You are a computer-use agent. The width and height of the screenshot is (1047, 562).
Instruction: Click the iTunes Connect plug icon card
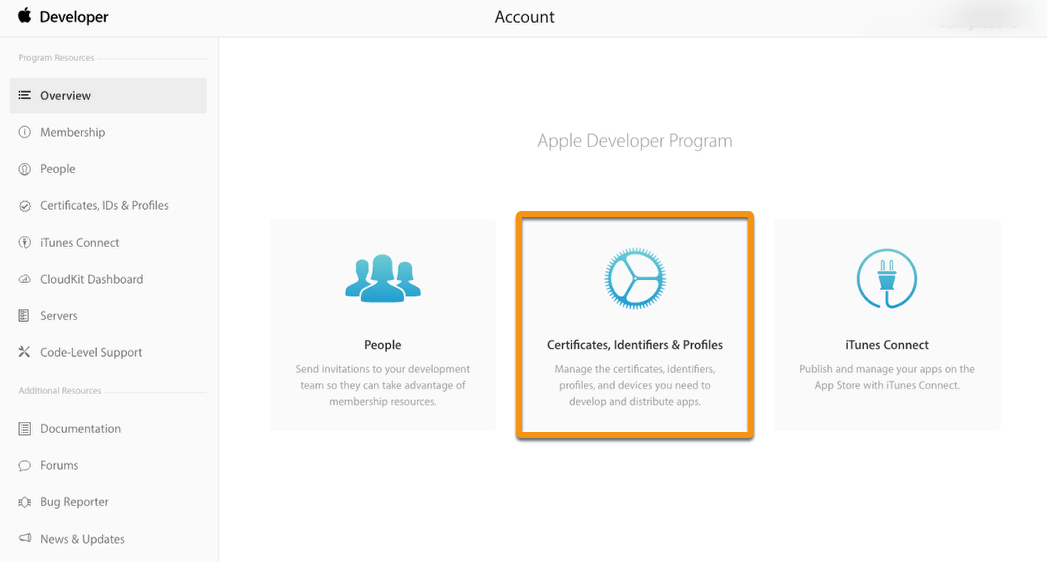point(887,278)
